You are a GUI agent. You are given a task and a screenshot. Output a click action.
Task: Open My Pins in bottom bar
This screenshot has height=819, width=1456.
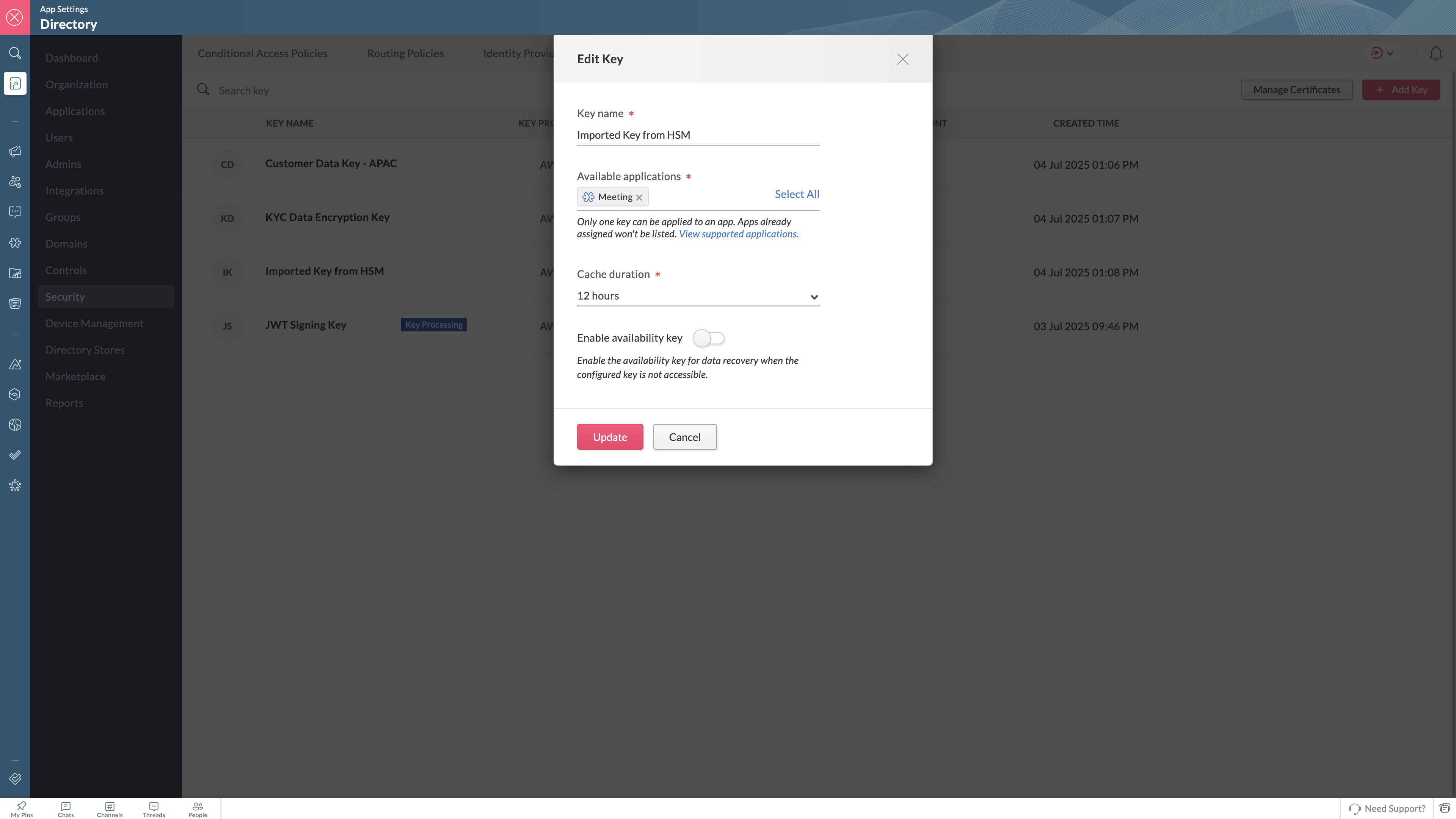click(x=22, y=809)
